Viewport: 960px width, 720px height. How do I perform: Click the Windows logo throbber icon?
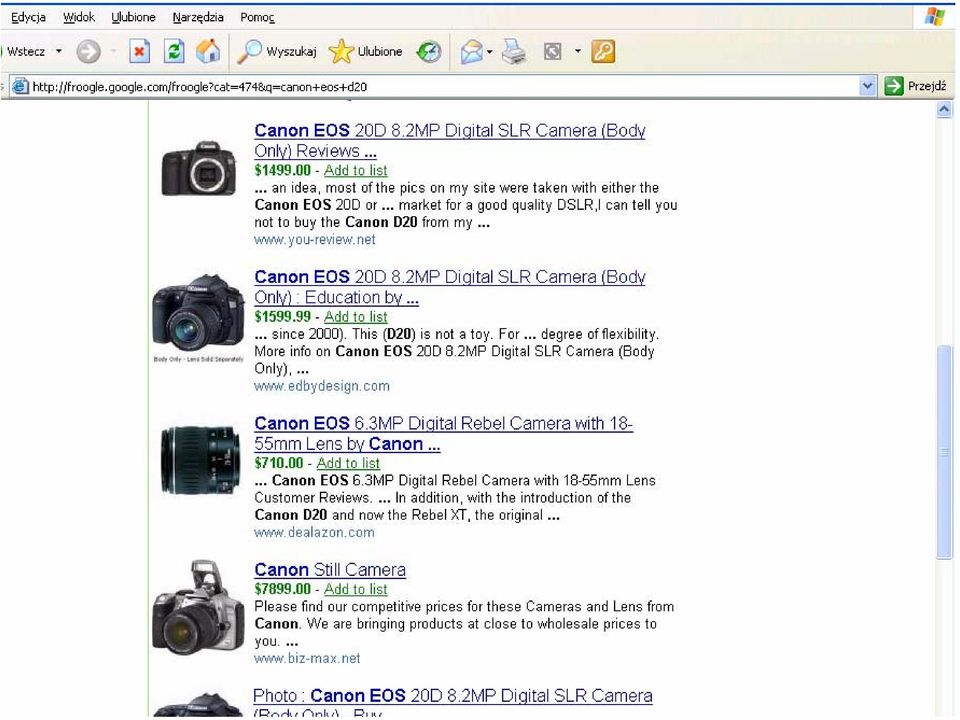point(934,17)
